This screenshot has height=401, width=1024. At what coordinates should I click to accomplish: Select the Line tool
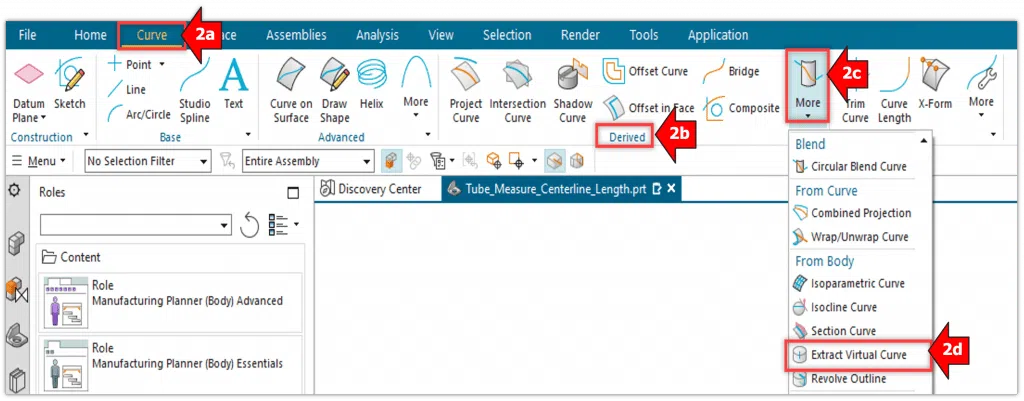click(x=127, y=89)
